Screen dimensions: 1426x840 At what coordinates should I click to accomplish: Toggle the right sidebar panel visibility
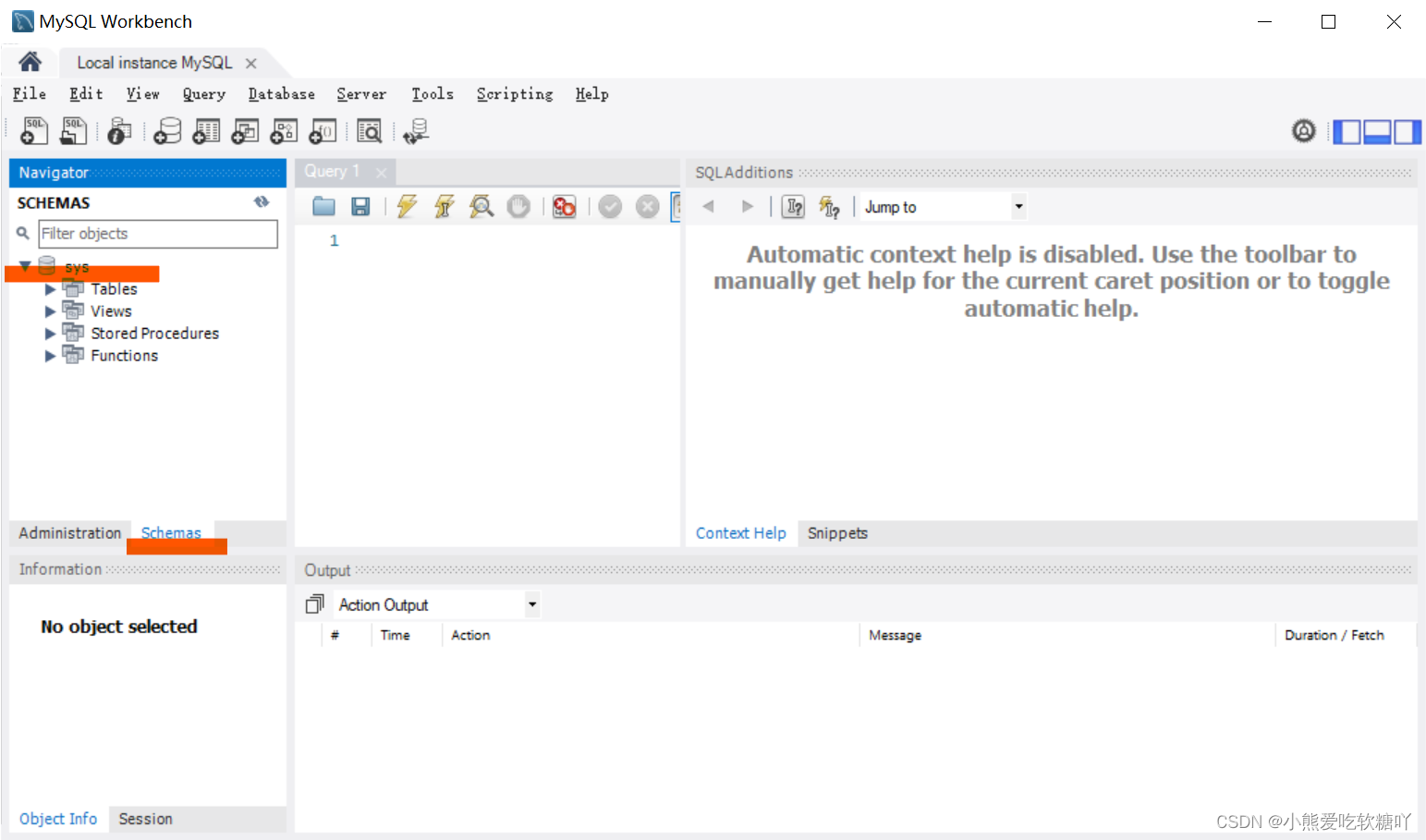1408,132
